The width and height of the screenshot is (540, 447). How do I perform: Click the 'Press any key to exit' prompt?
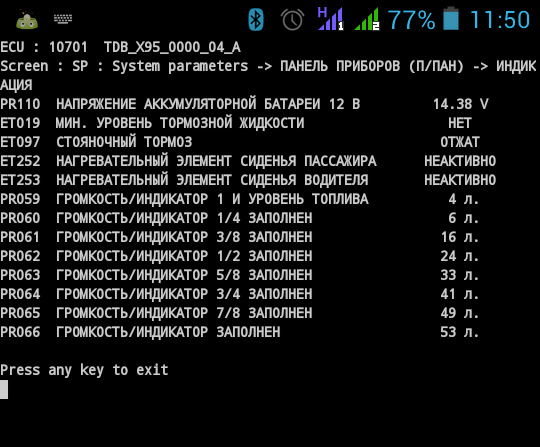84,370
